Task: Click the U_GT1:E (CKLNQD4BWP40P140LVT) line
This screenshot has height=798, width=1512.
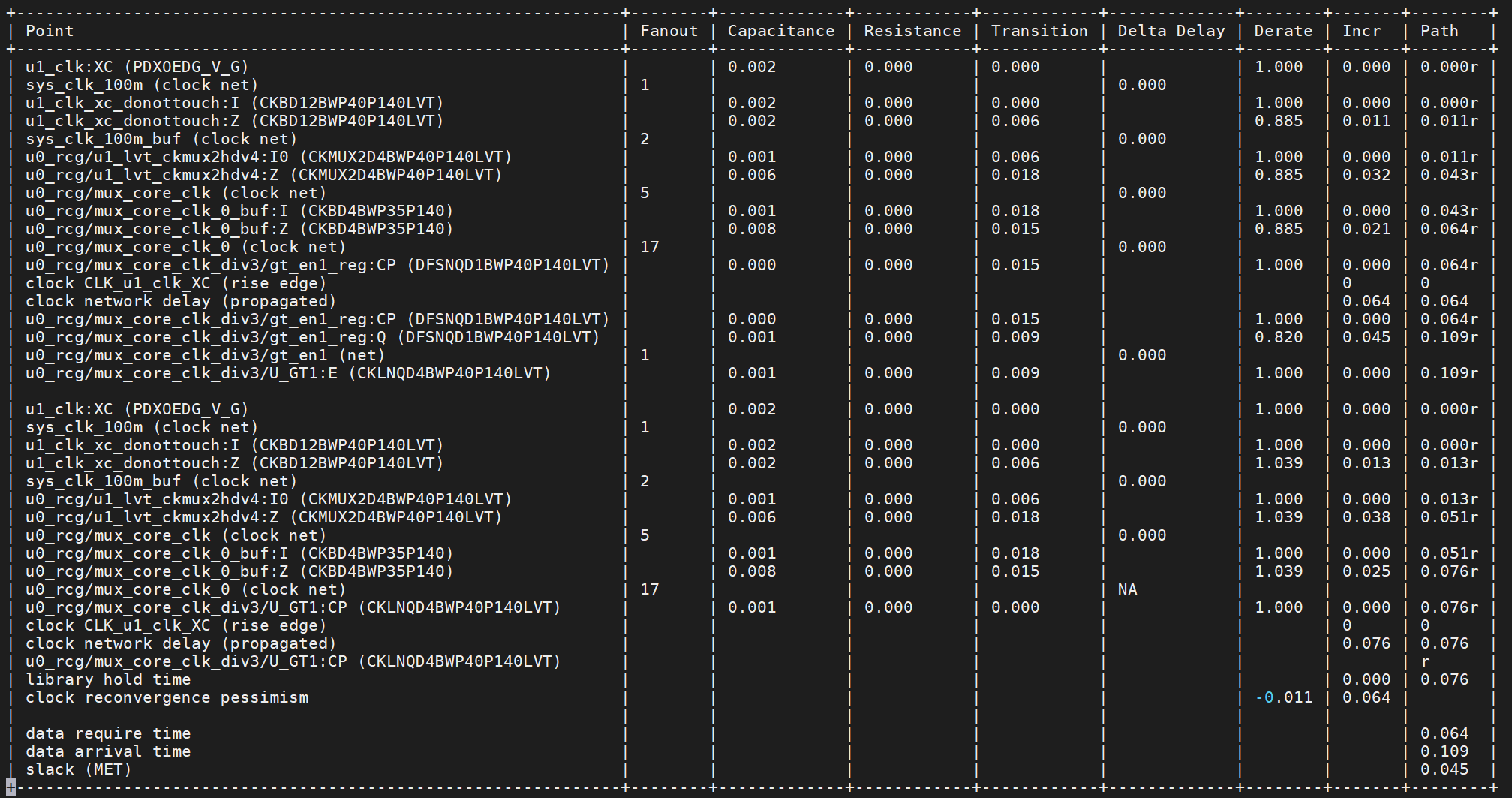Action: tap(288, 373)
